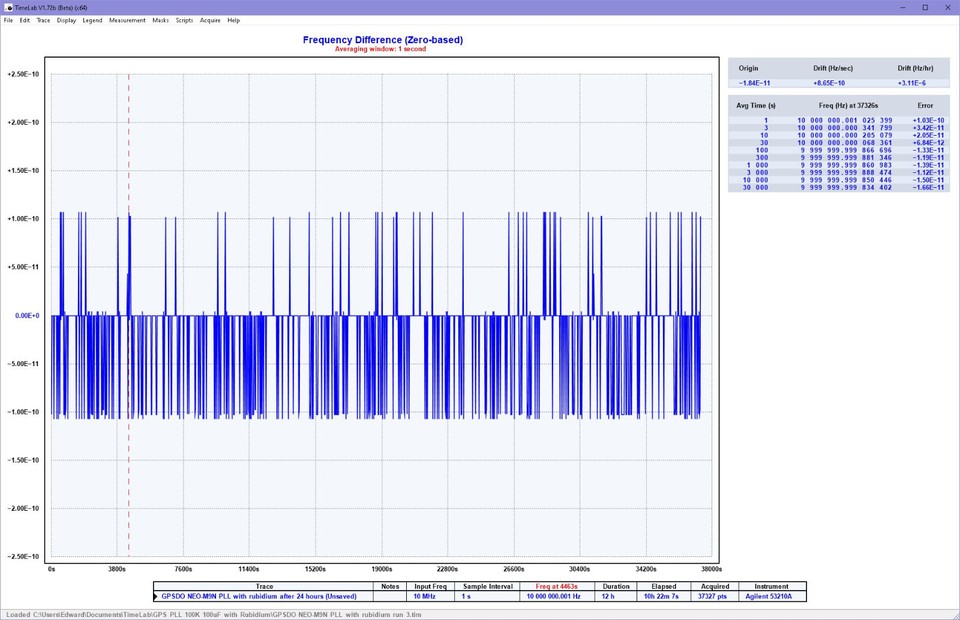Open the Scripts menu
This screenshot has height=620, width=960.
click(184, 20)
